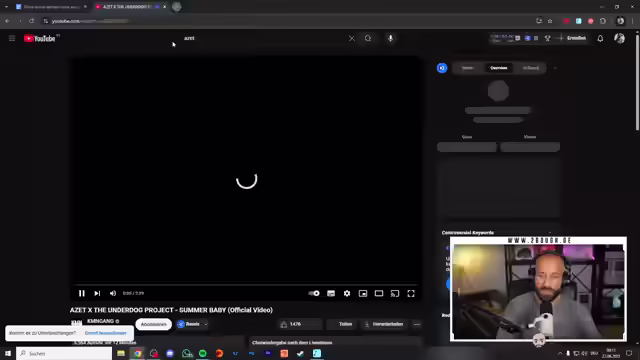640x360 pixels.
Task: Open more actions ellipsis below the video
Action: tap(416, 324)
